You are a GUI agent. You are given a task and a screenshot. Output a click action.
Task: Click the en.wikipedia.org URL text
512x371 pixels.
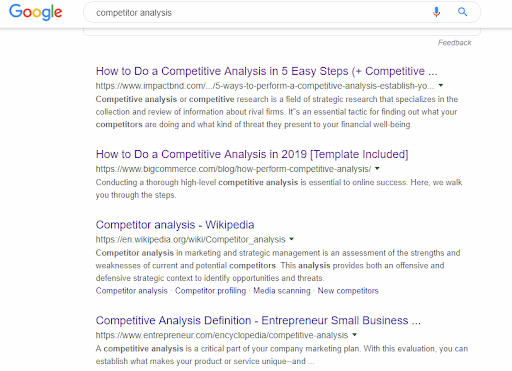[x=190, y=239]
